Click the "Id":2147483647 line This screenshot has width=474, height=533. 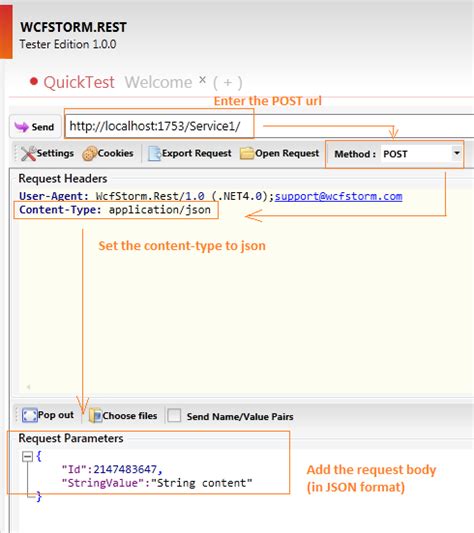coord(112,469)
